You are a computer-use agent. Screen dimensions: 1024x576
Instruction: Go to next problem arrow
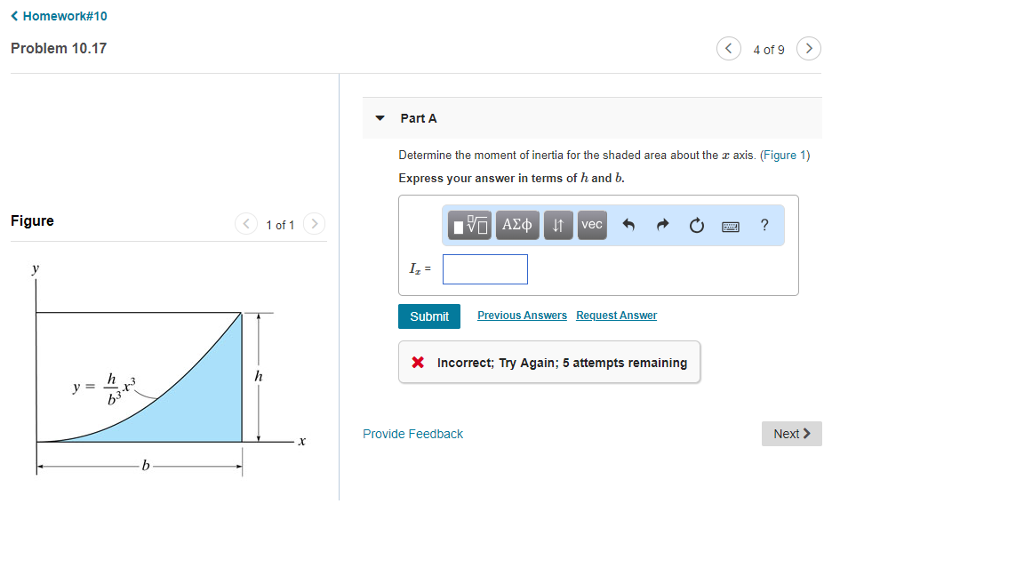[809, 49]
